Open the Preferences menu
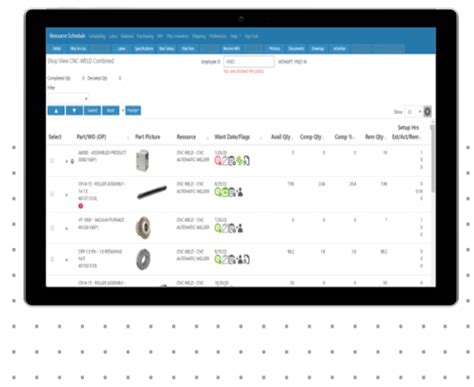The height and width of the screenshot is (387, 474). (218, 36)
